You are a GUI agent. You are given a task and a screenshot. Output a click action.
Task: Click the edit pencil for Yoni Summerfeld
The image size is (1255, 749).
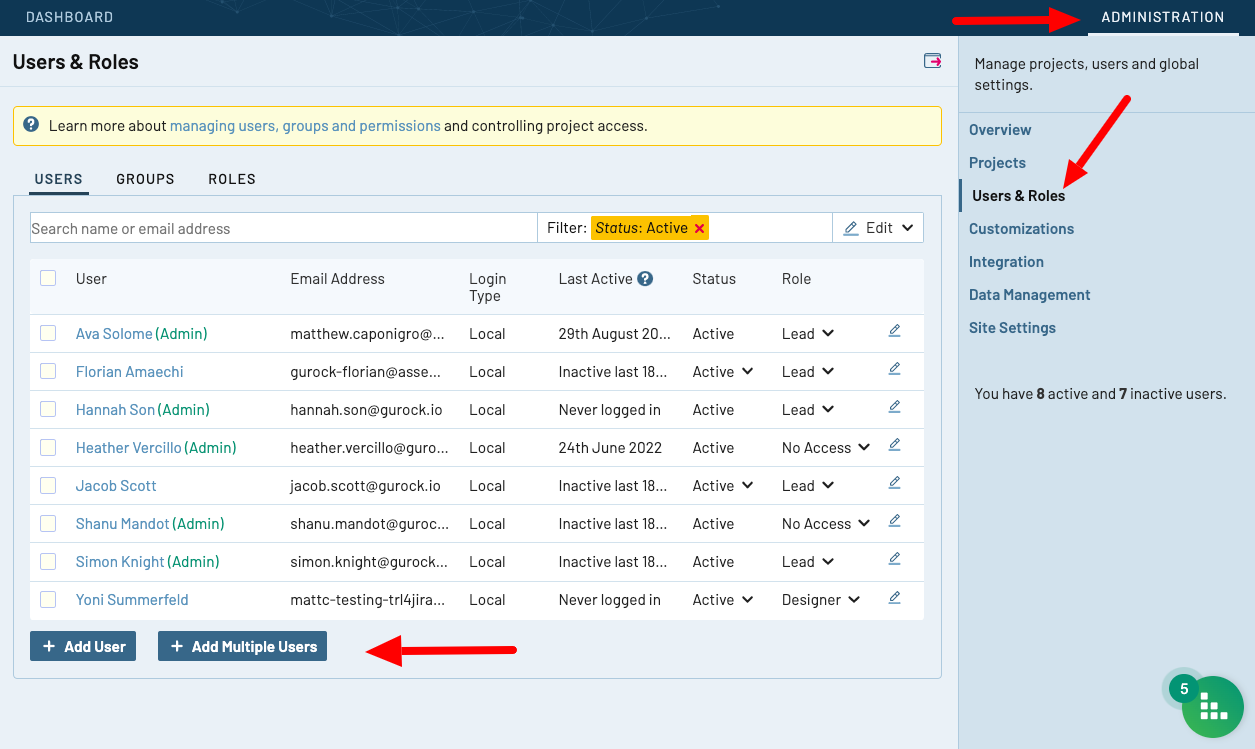click(x=894, y=597)
